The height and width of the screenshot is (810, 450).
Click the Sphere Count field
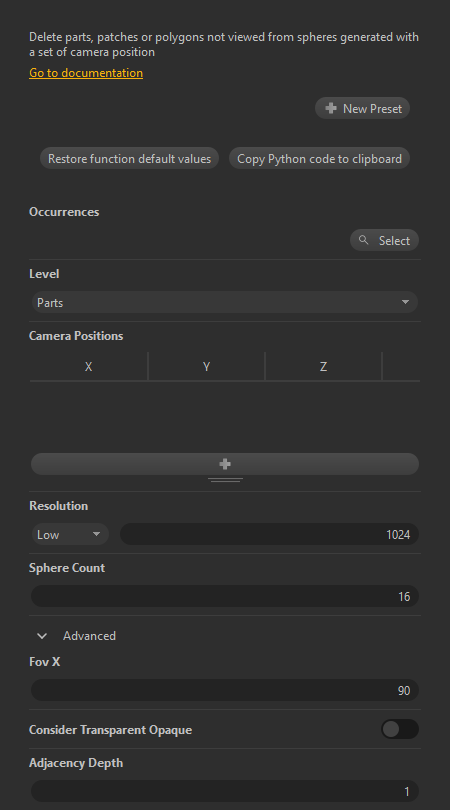[225, 596]
